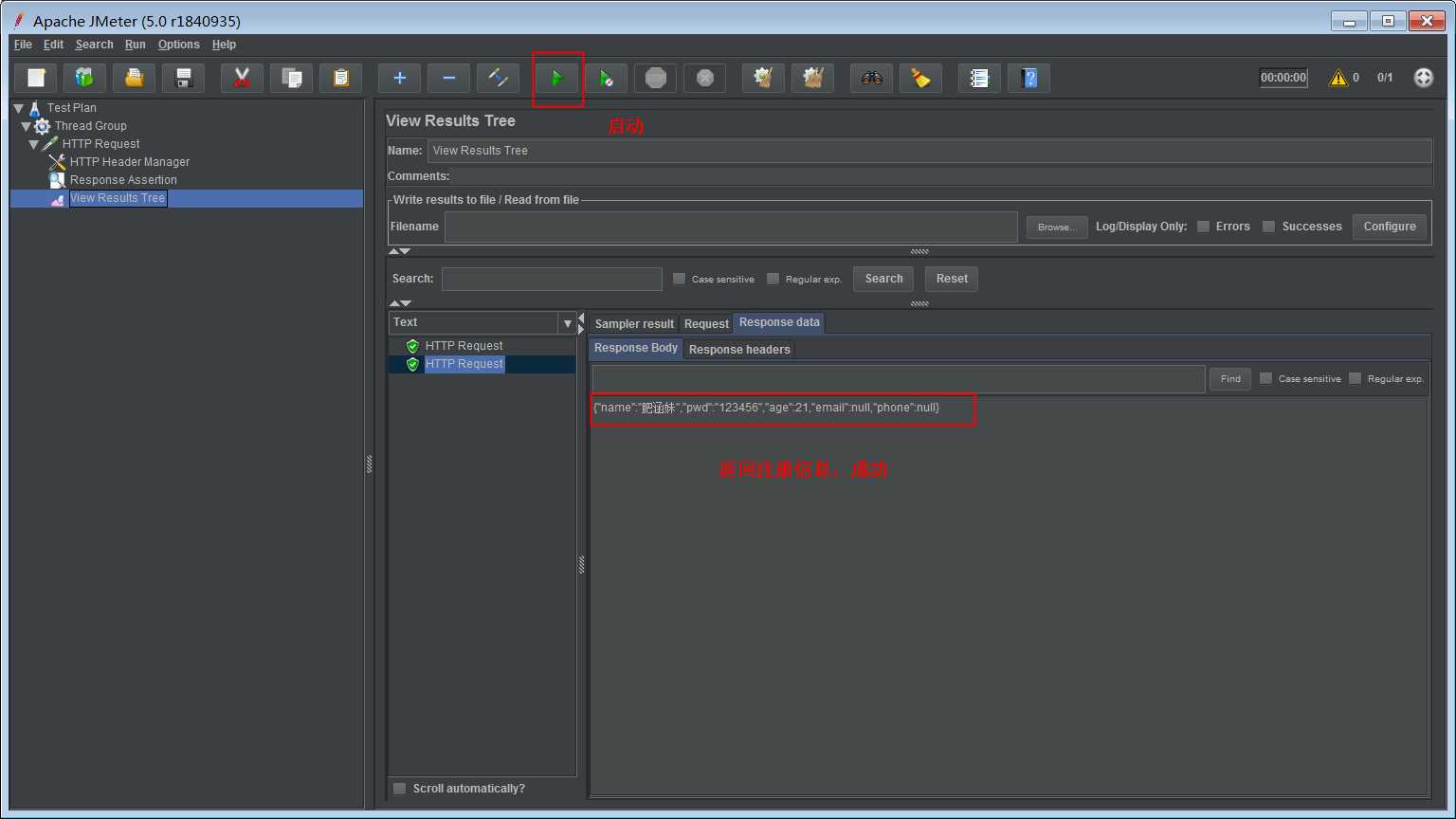This screenshot has height=819, width=1456.
Task: Open Help with the question mark icon
Action: [x=1029, y=78]
